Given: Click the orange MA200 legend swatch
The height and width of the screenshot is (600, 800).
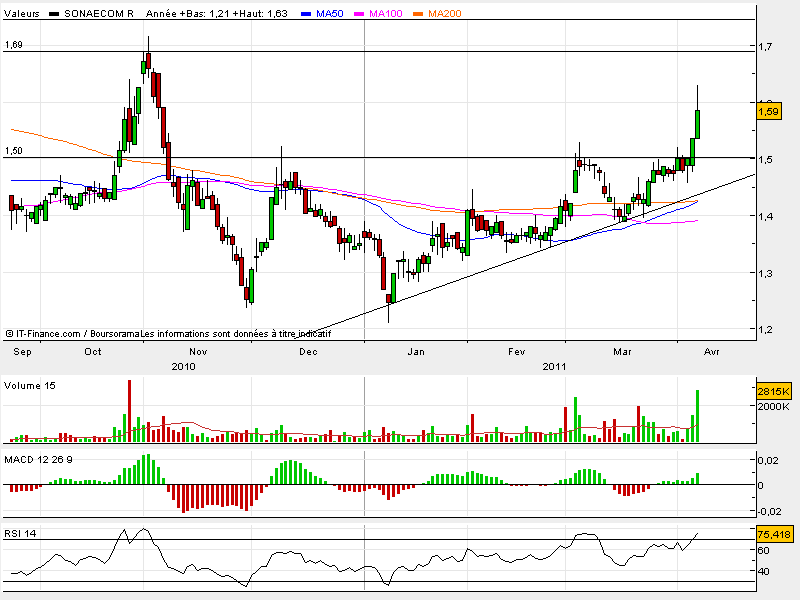Looking at the screenshot, I should pos(418,14).
